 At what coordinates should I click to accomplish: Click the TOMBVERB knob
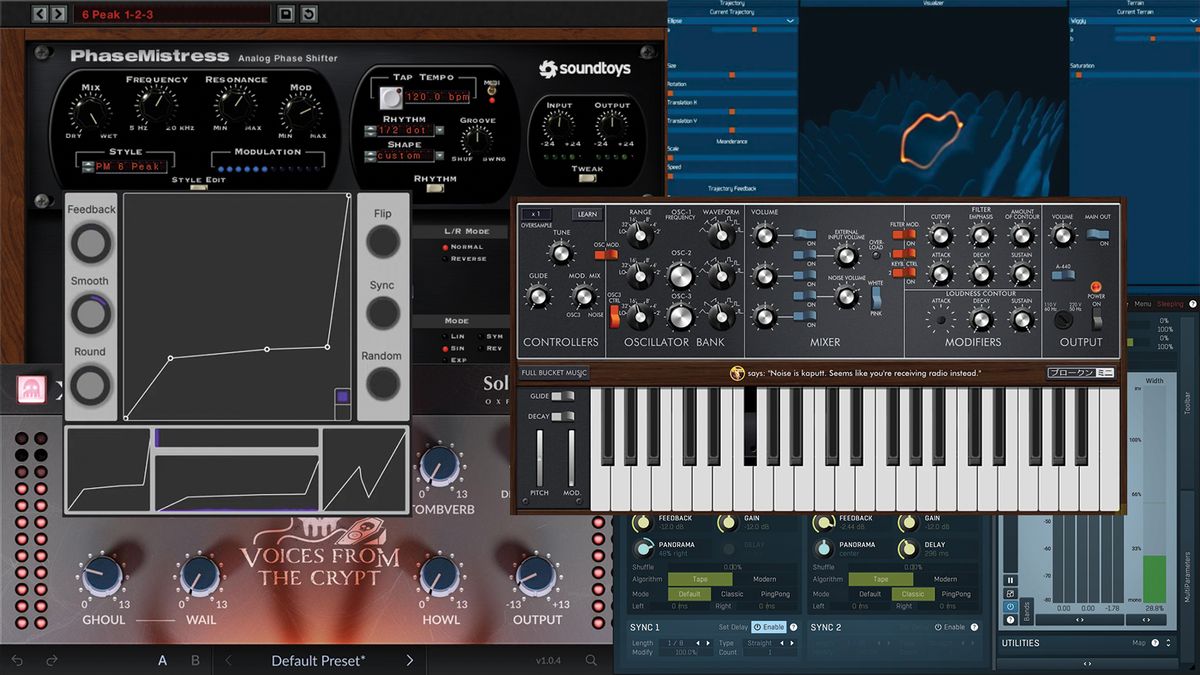click(439, 467)
